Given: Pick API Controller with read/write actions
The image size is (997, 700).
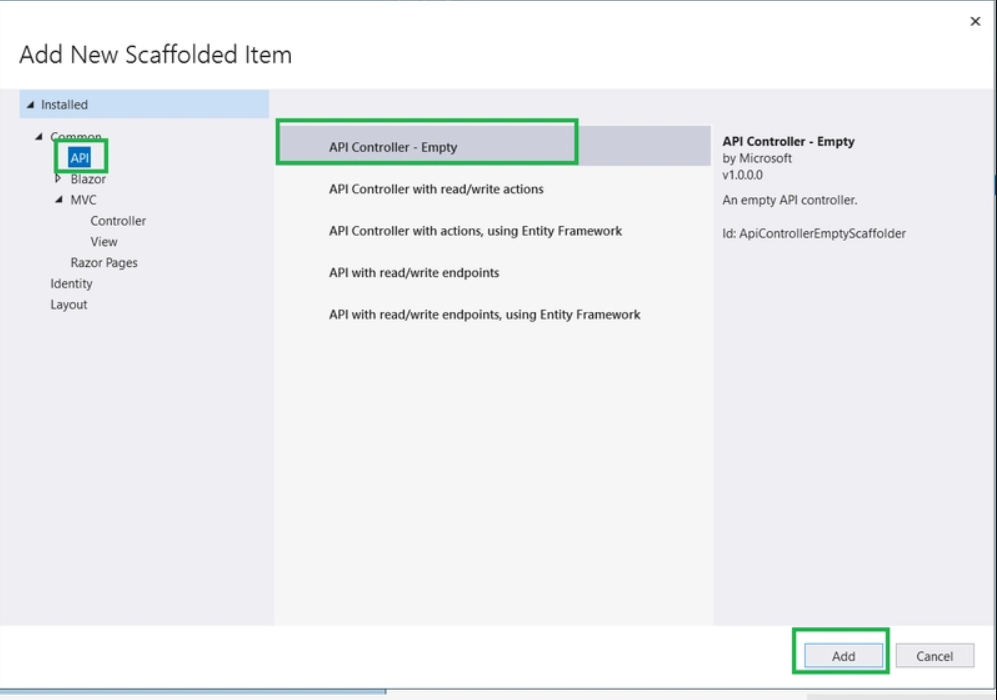Looking at the screenshot, I should [436, 189].
